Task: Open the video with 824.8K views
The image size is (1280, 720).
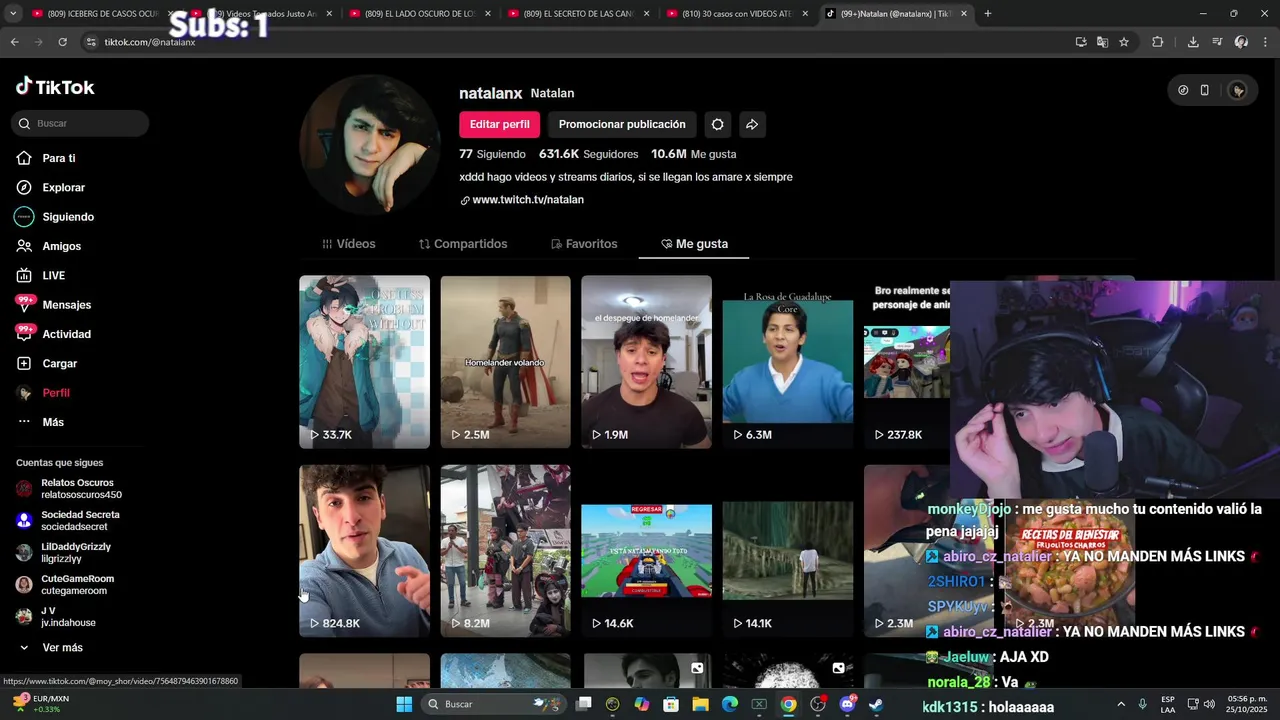Action: (364, 550)
